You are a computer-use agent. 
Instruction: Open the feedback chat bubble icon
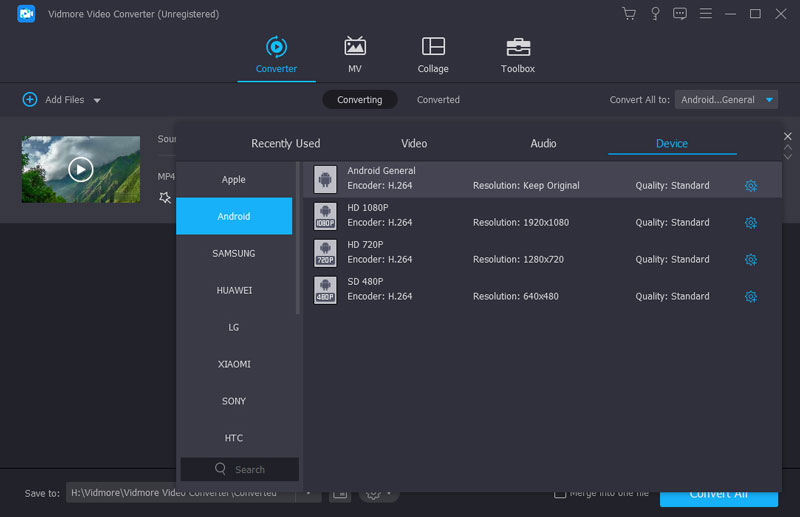click(x=680, y=14)
